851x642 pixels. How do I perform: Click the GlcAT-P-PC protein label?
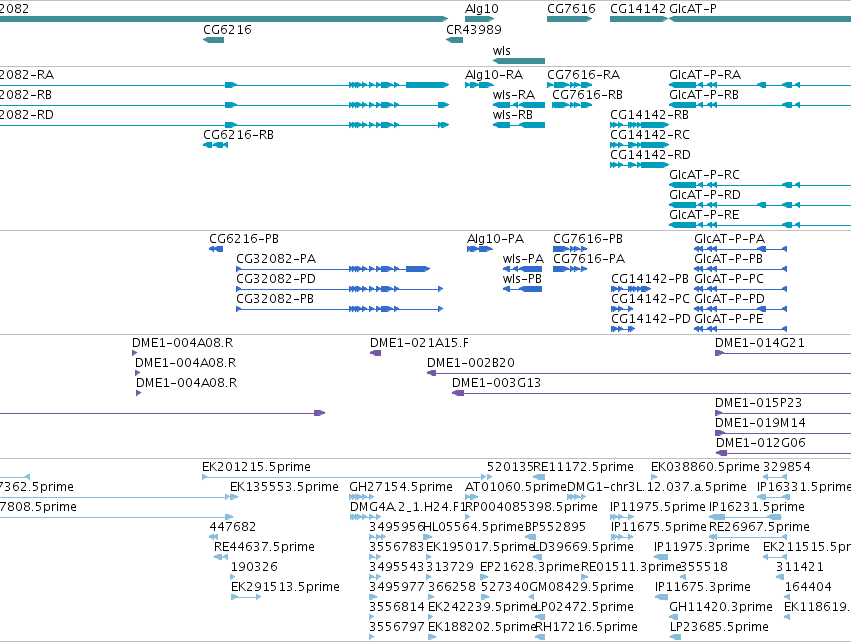(x=729, y=279)
